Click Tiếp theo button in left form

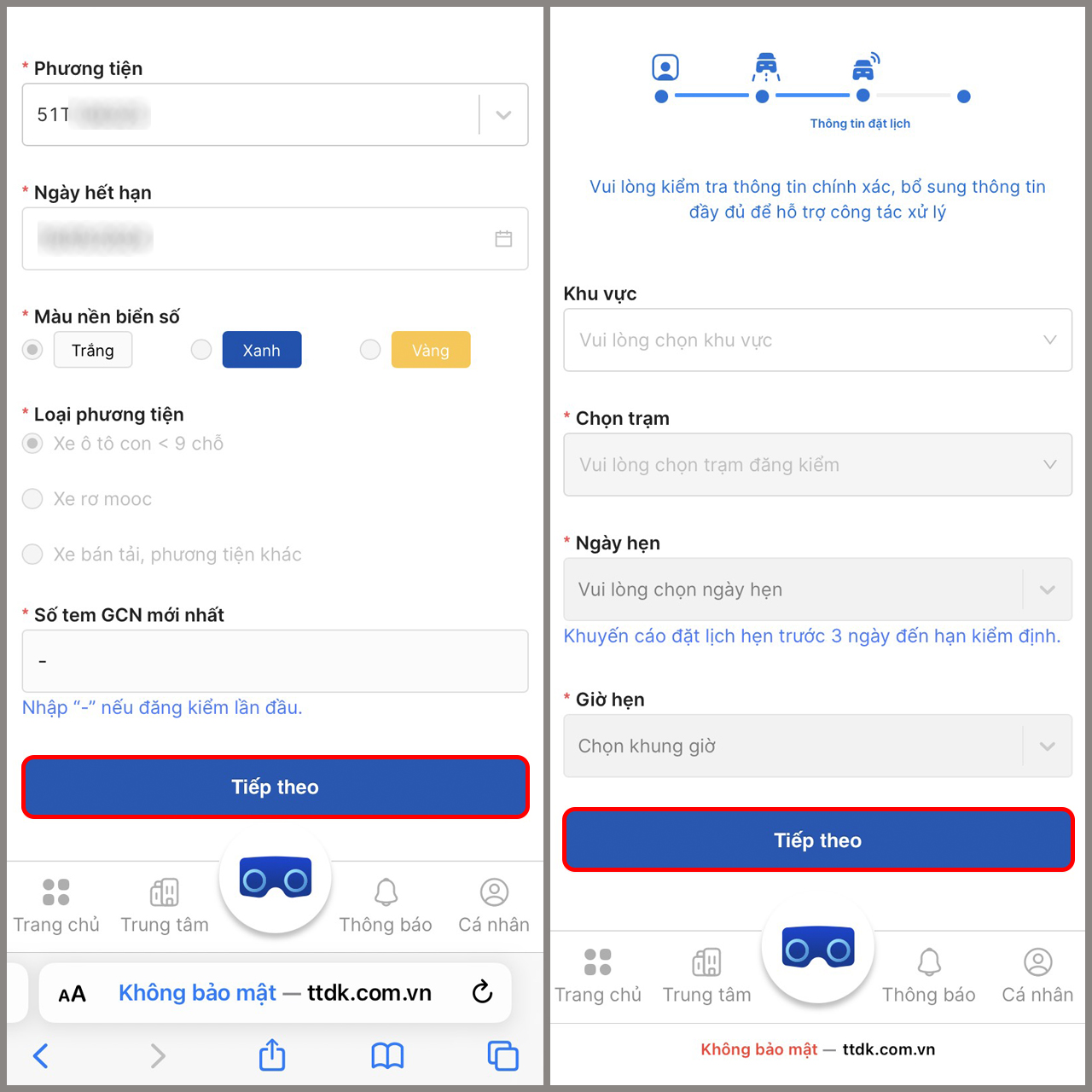[x=276, y=787]
